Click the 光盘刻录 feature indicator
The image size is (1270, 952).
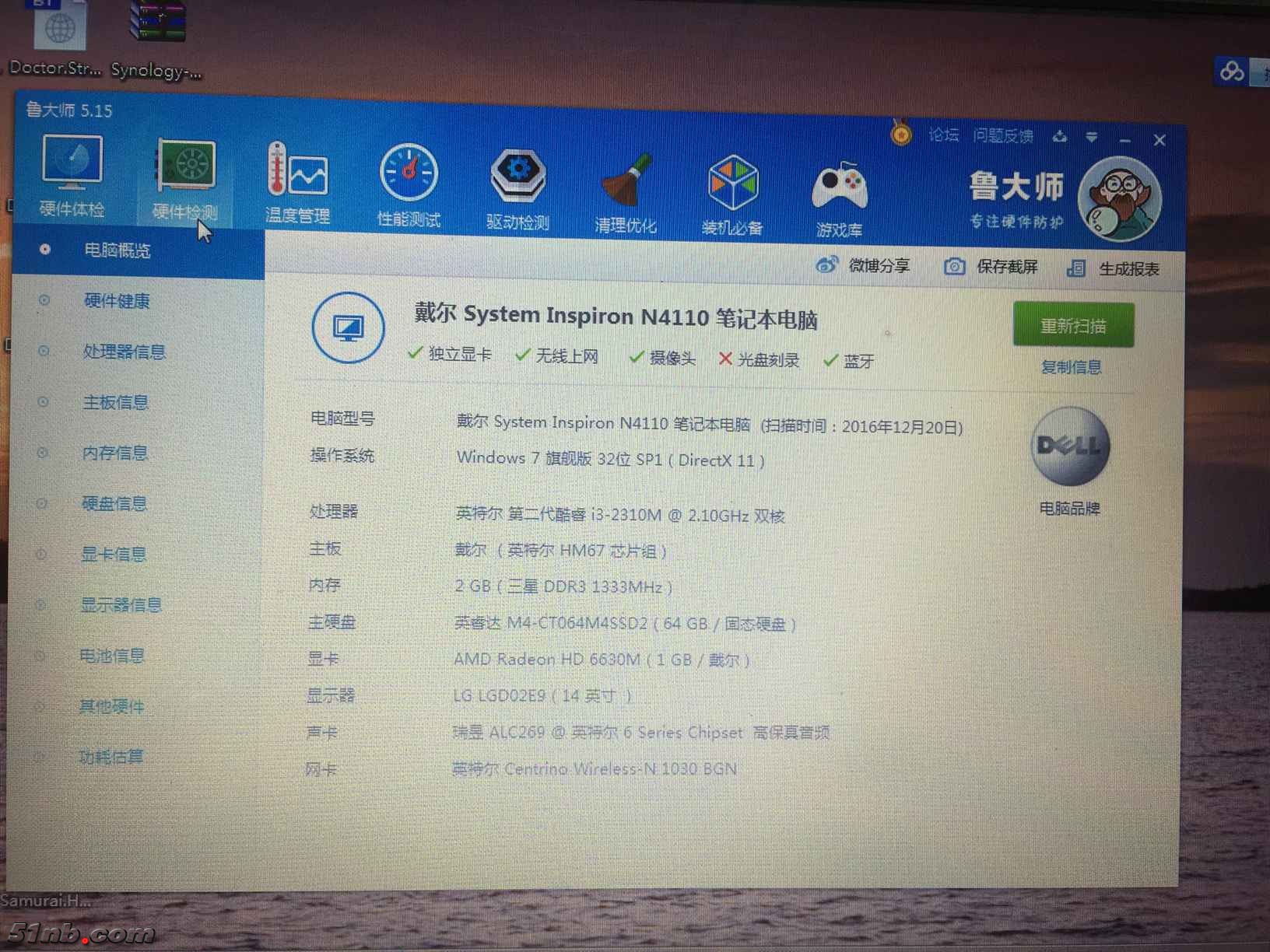tap(759, 359)
